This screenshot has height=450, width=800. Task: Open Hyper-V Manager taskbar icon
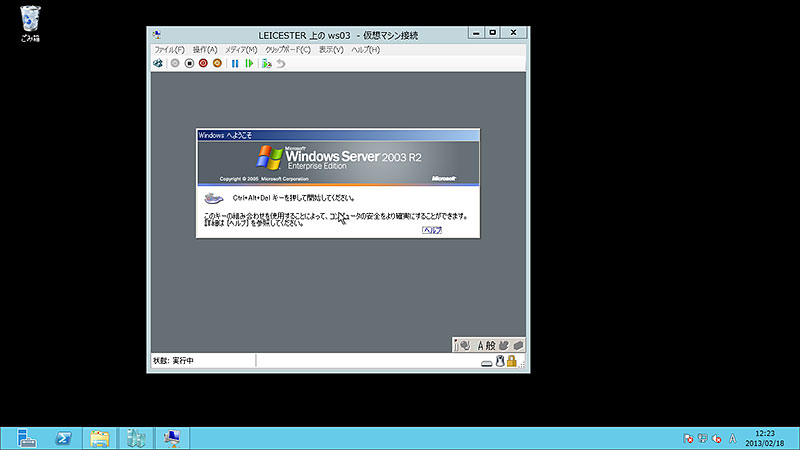pyautogui.click(x=136, y=438)
